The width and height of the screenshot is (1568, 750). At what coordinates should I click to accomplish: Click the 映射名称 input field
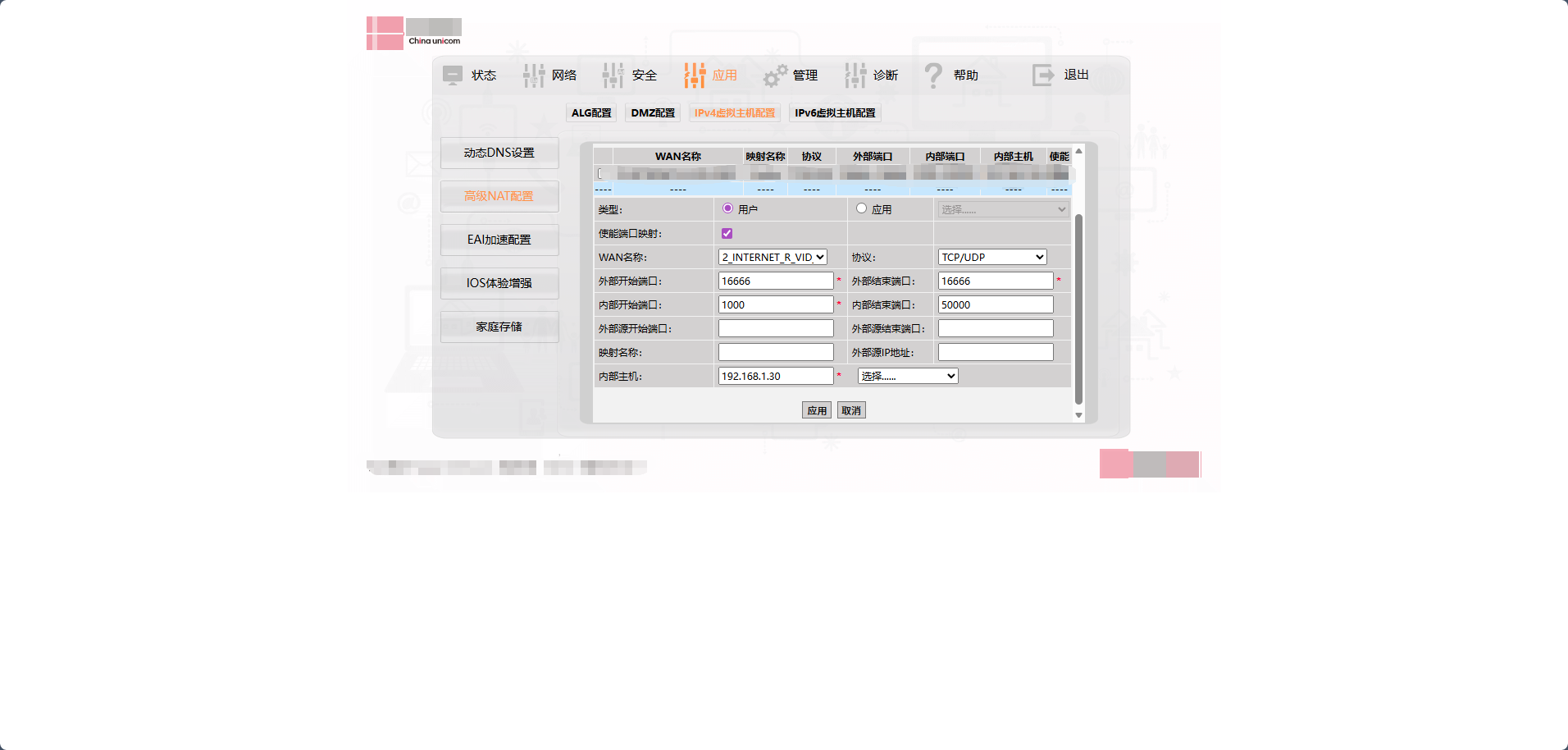tap(776, 352)
